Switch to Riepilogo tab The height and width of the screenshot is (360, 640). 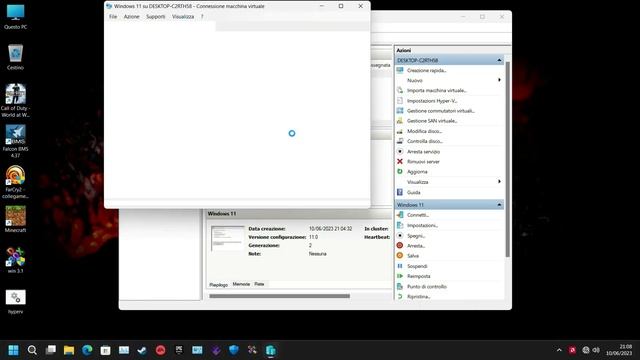pyautogui.click(x=218, y=284)
